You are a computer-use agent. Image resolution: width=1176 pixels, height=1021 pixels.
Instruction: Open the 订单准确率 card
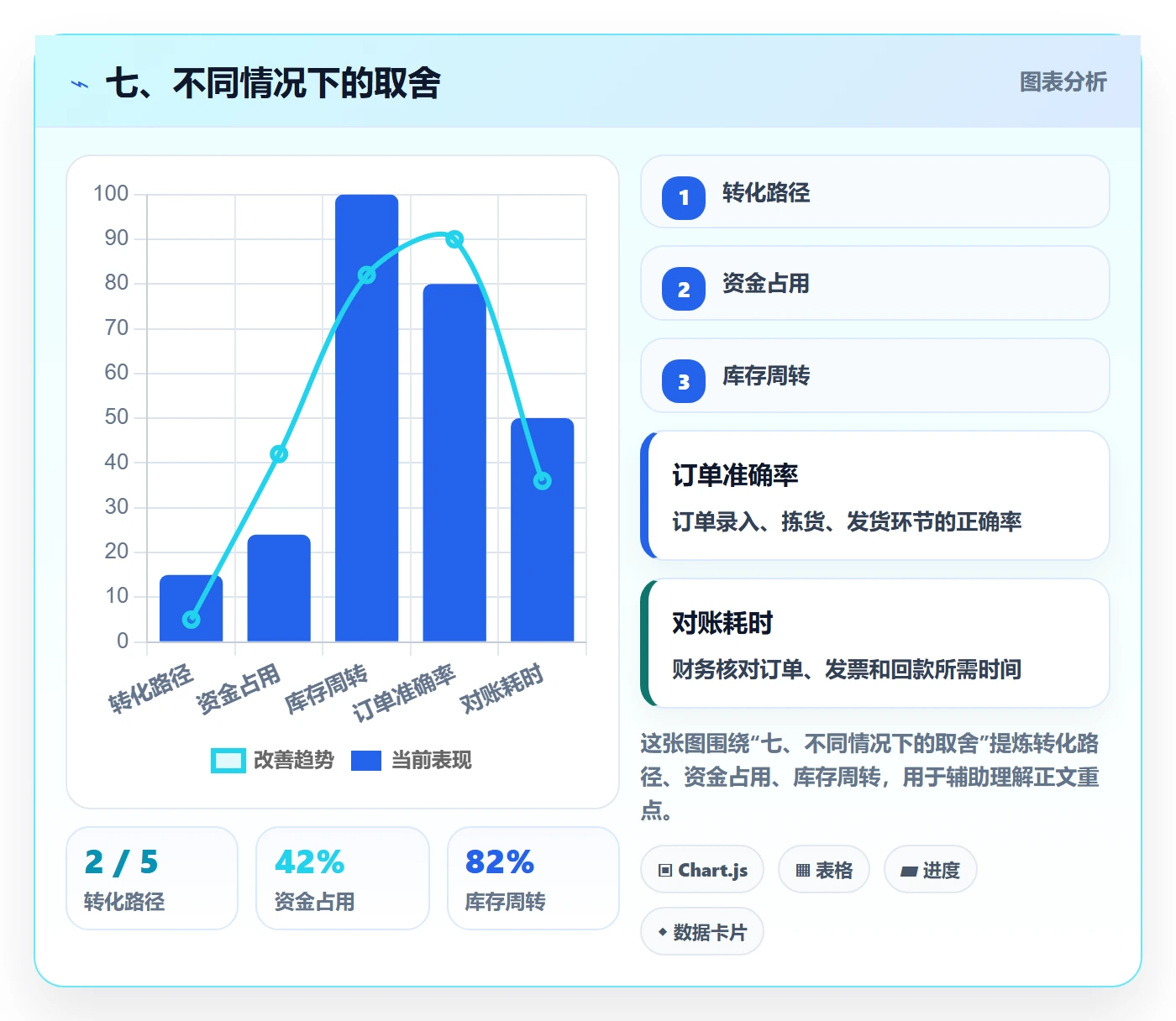point(874,495)
